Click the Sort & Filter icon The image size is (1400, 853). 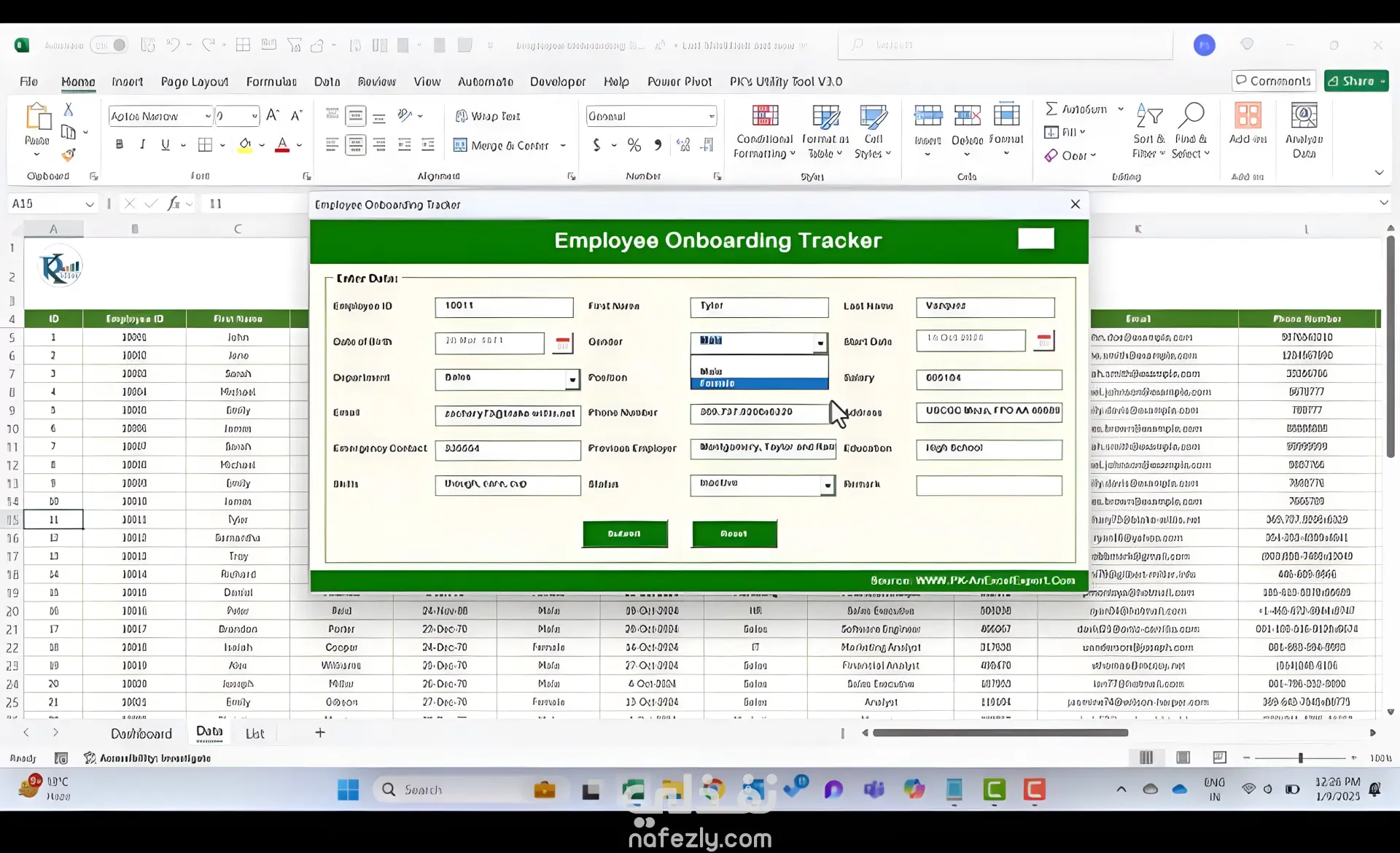(1149, 115)
